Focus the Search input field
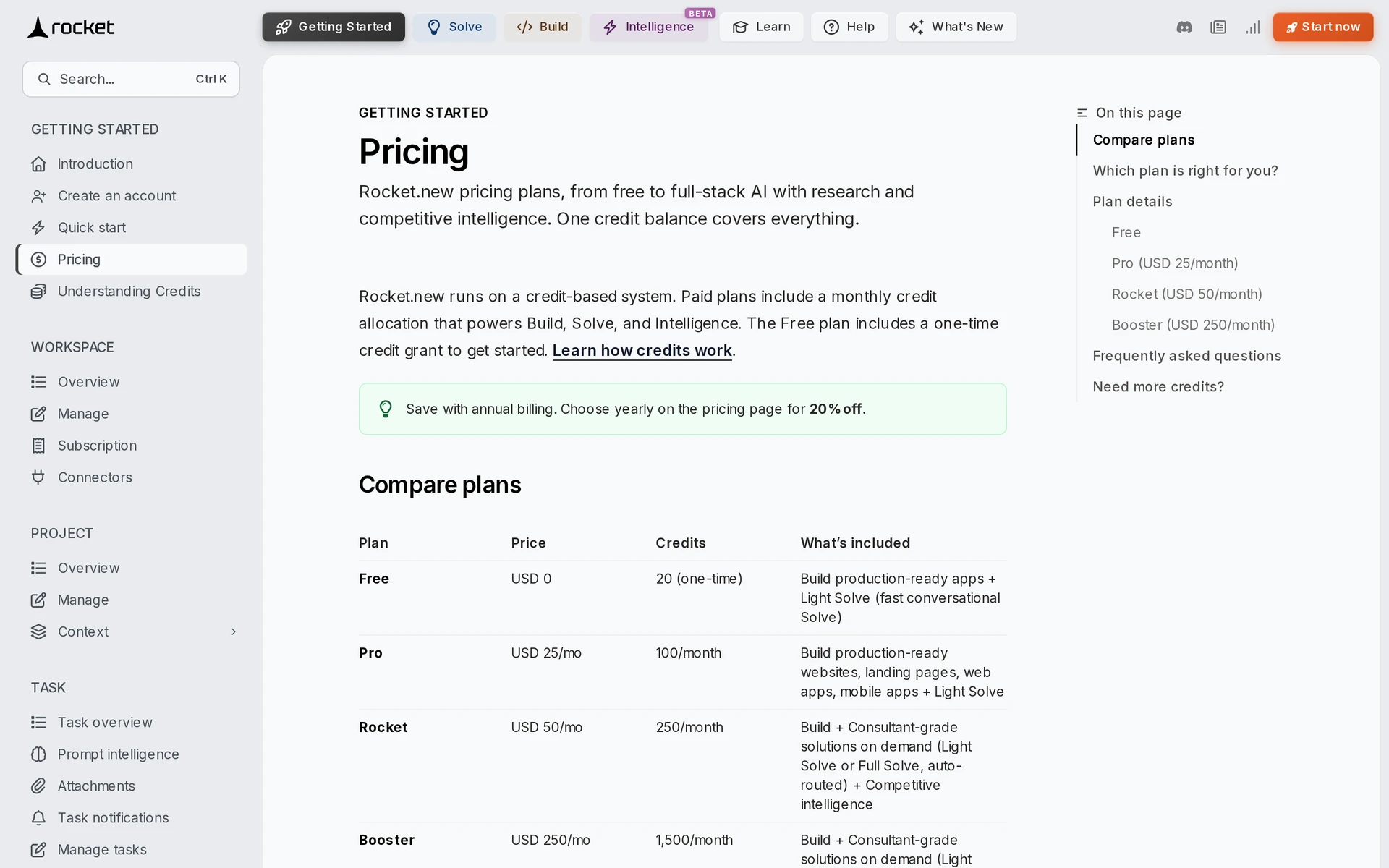The image size is (1389, 868). 131,79
